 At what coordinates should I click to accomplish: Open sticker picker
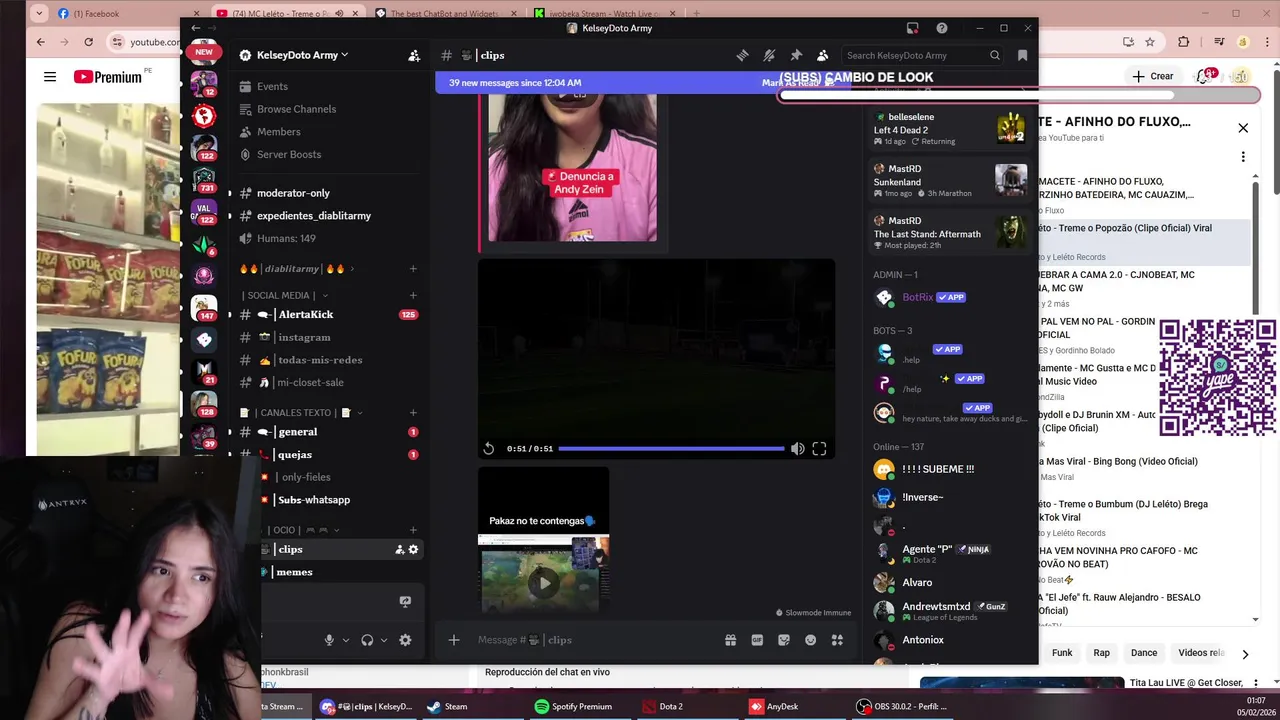784,640
